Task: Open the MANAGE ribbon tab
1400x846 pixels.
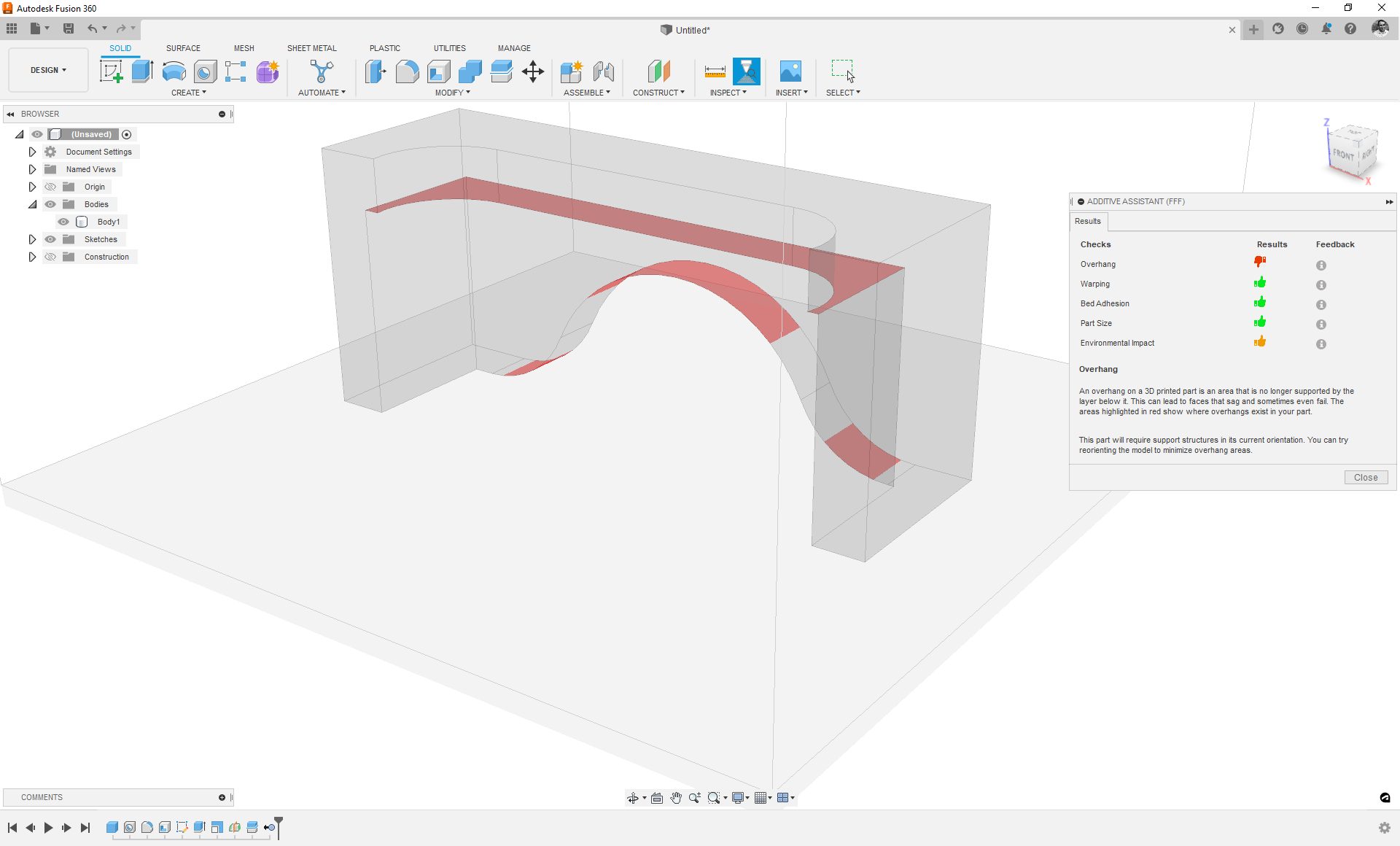Action: click(514, 48)
